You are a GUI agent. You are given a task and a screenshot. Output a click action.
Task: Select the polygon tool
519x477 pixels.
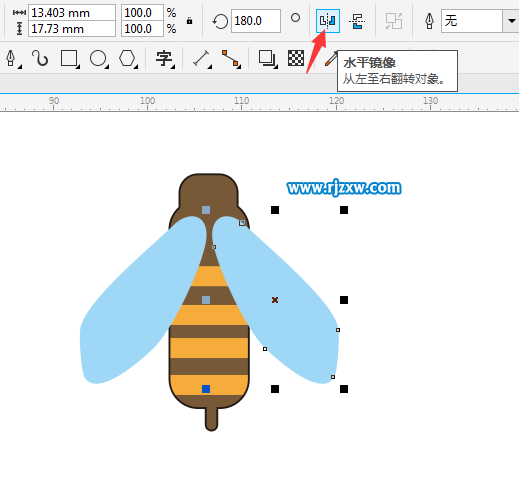(x=128, y=59)
